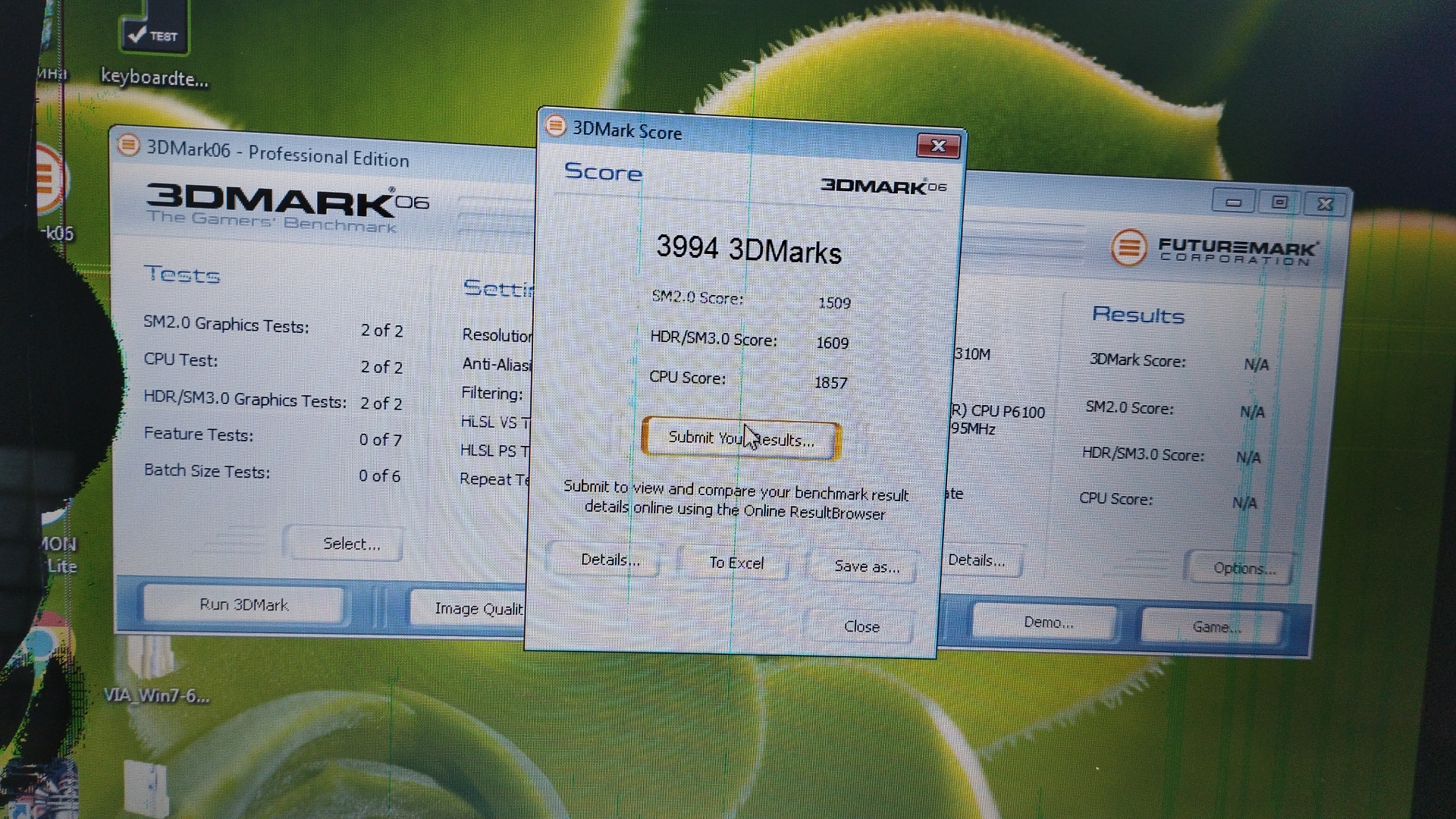The height and width of the screenshot is (819, 1456).
Task: Click the red X on the 3DMark Score window
Action: coord(938,146)
